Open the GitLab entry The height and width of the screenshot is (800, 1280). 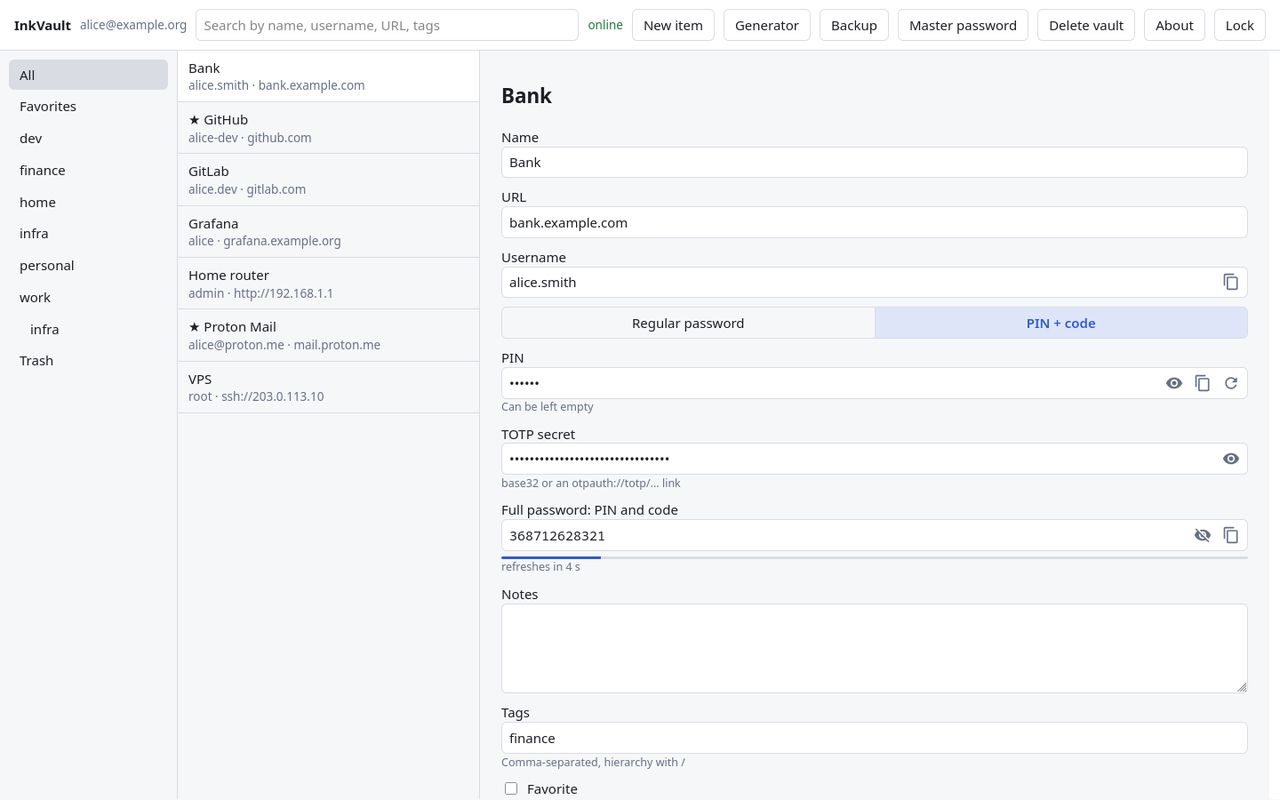(x=329, y=180)
